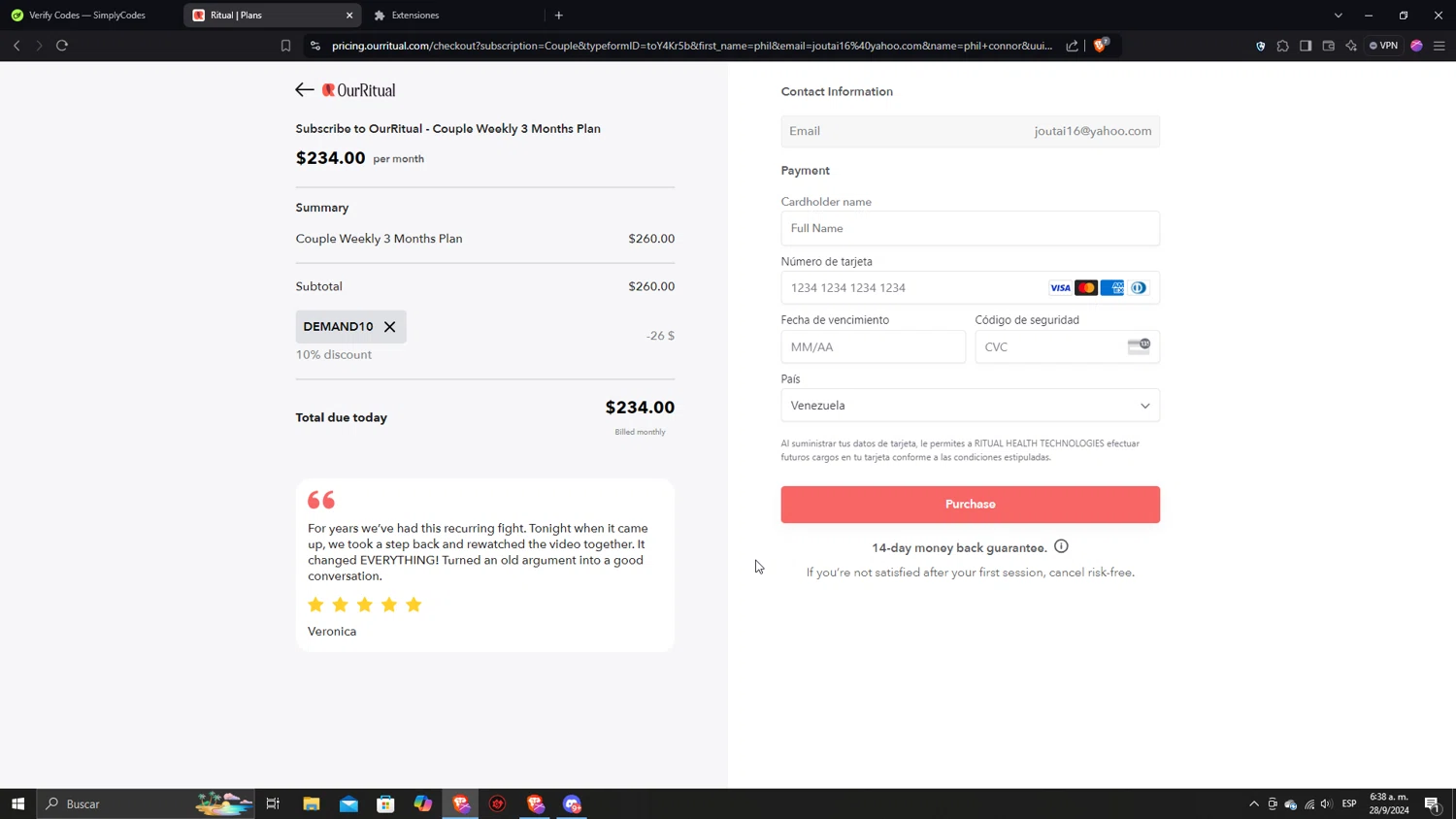
Task: Open Microsoft Store from taskbar
Action: (386, 803)
